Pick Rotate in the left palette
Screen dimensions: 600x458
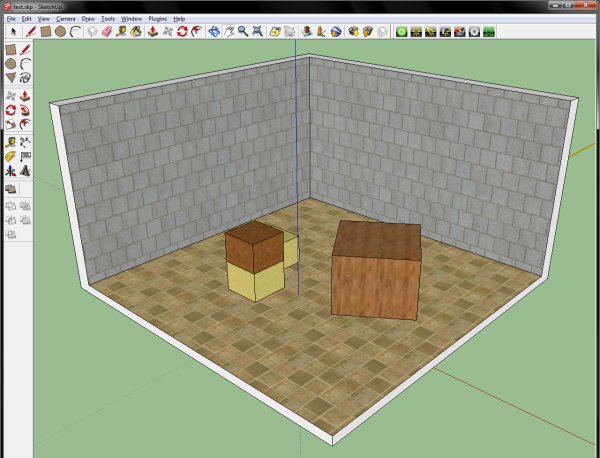click(11, 110)
